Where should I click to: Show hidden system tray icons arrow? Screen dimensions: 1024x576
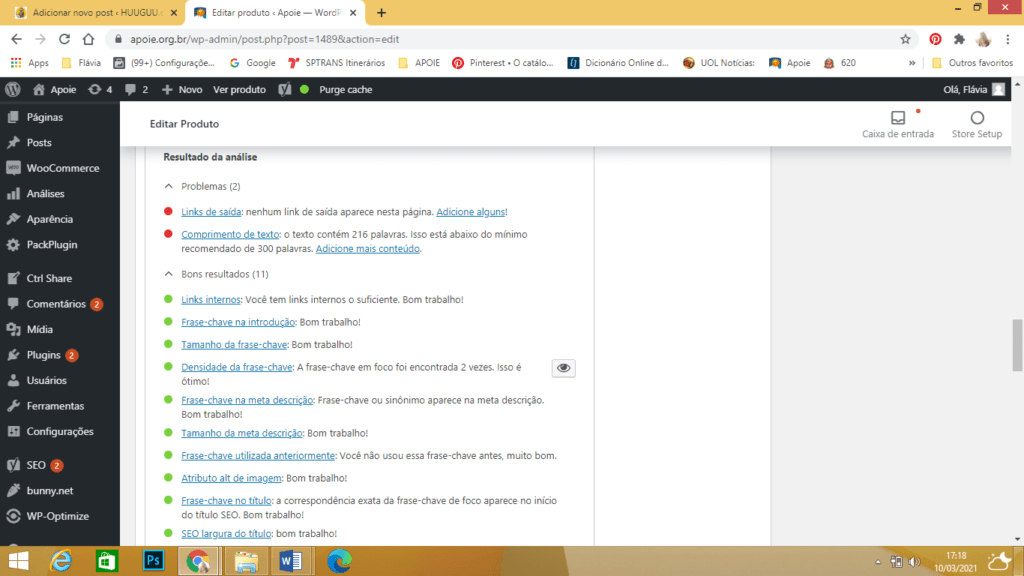(878, 562)
